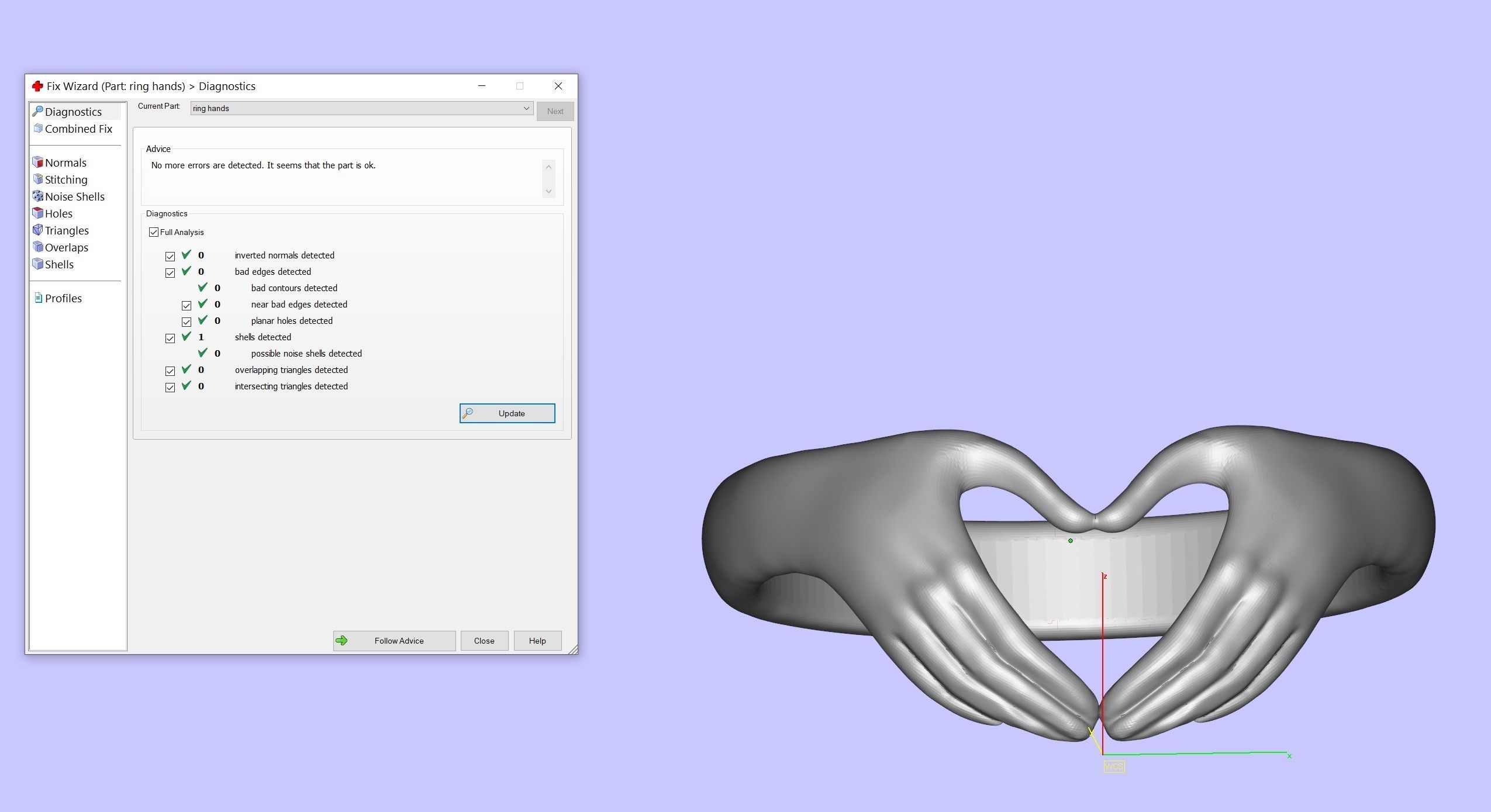Open the Current Part dropdown
Screen dimensions: 1491x812
coord(362,108)
